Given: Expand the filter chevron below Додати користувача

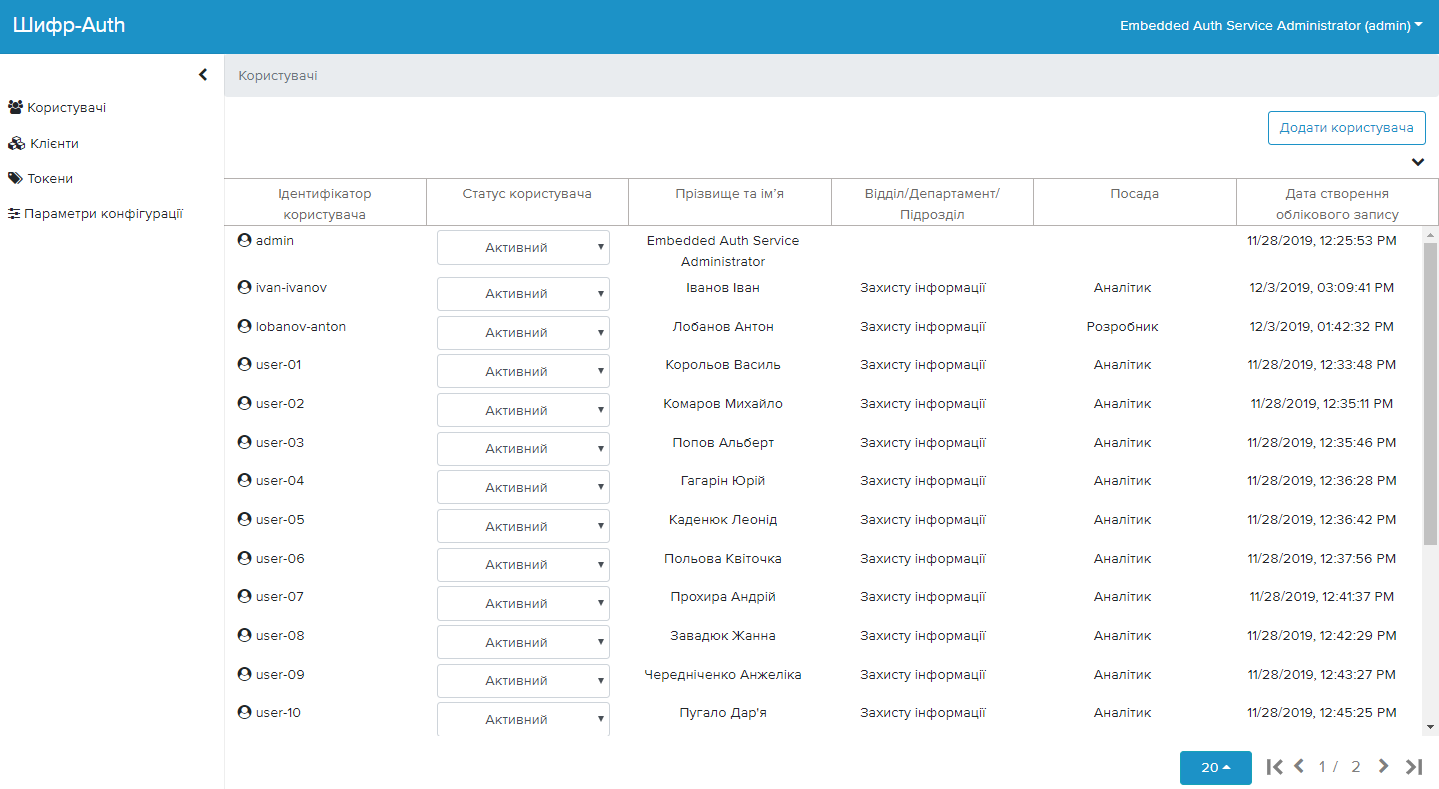Looking at the screenshot, I should pos(1417,161).
